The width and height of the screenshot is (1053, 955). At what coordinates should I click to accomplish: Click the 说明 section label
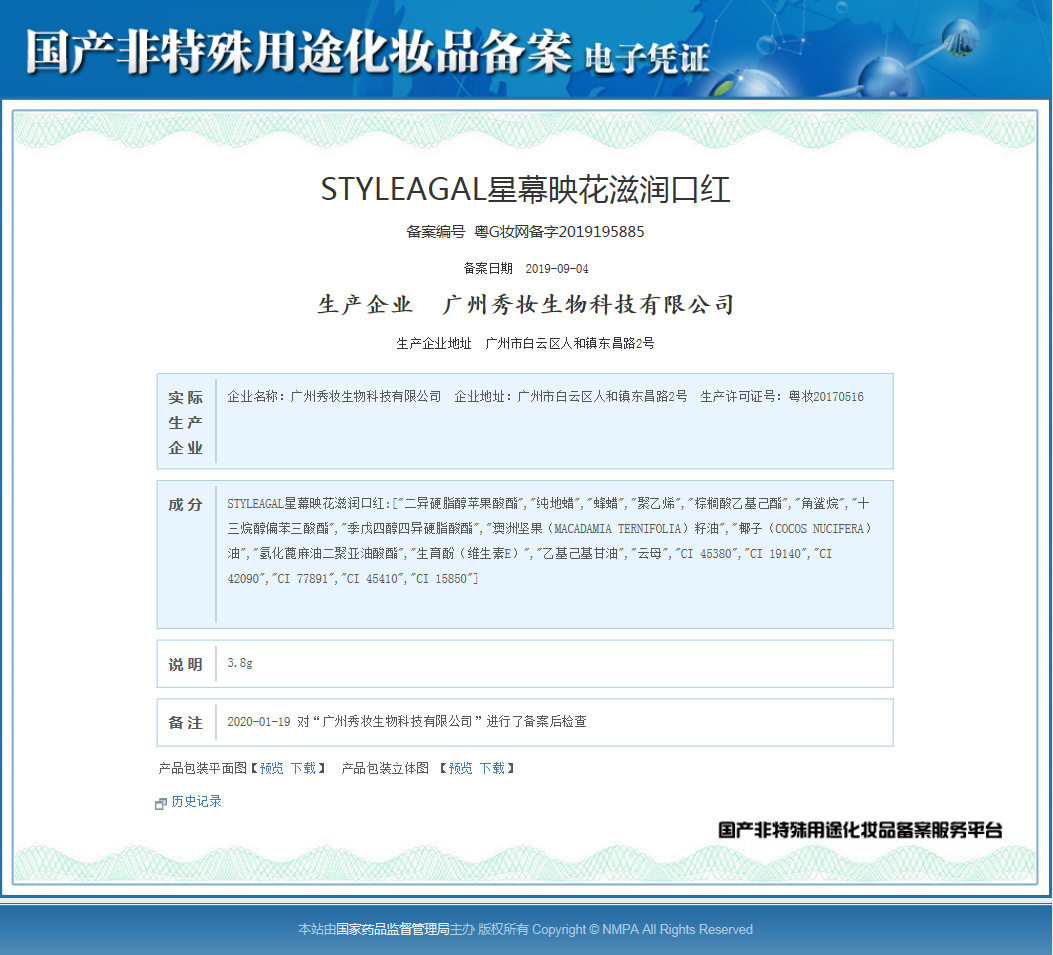[185, 664]
